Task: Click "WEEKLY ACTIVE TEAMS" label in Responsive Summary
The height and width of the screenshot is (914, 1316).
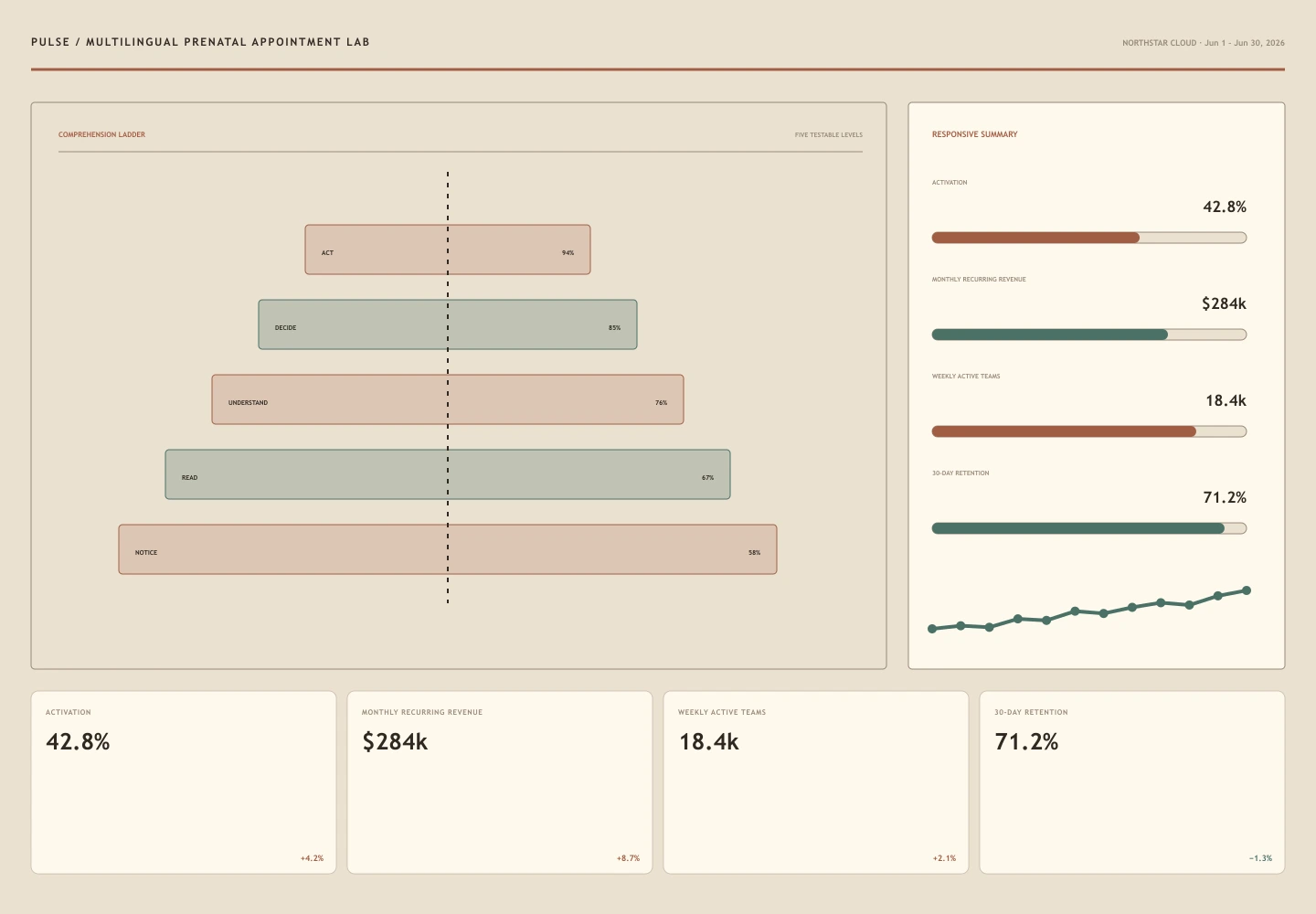Action: 966,377
